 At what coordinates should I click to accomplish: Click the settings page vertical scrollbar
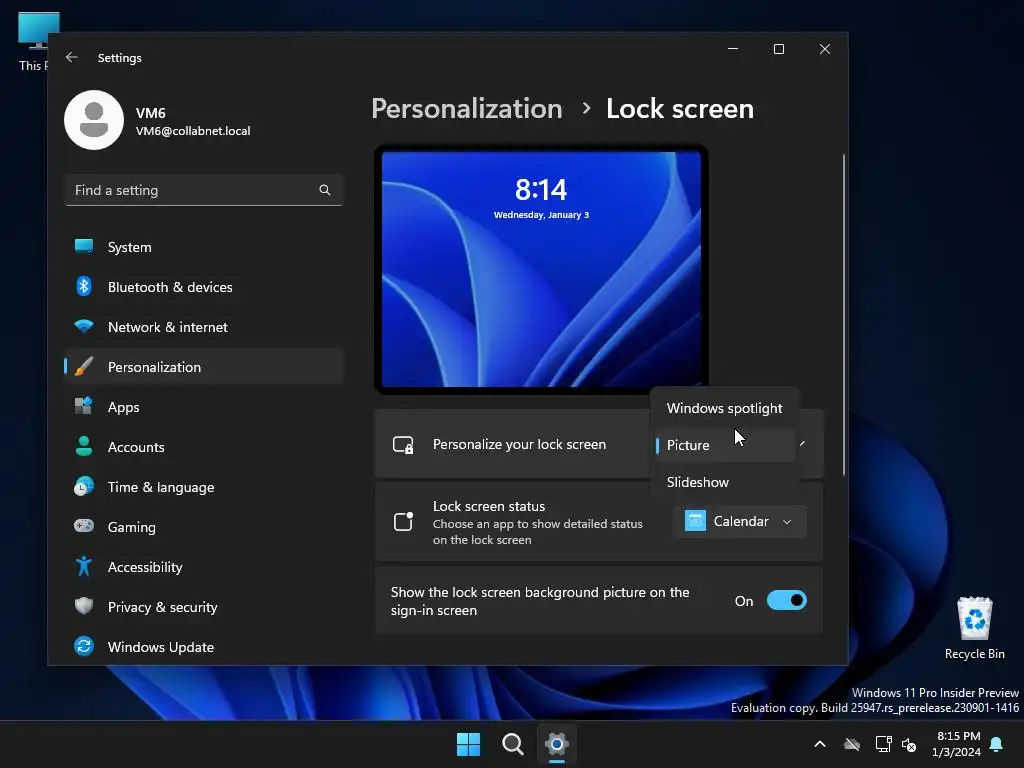[x=843, y=315]
